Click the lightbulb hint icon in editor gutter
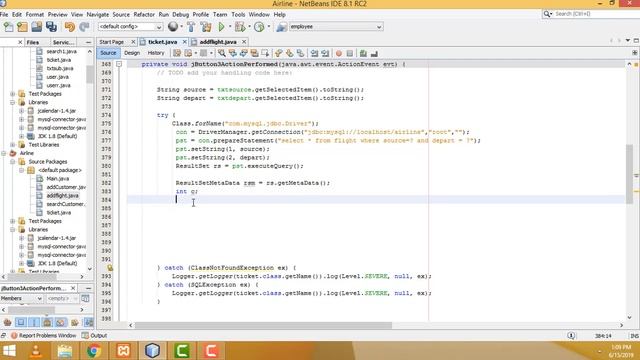This screenshot has height=360, width=640. pos(110,268)
